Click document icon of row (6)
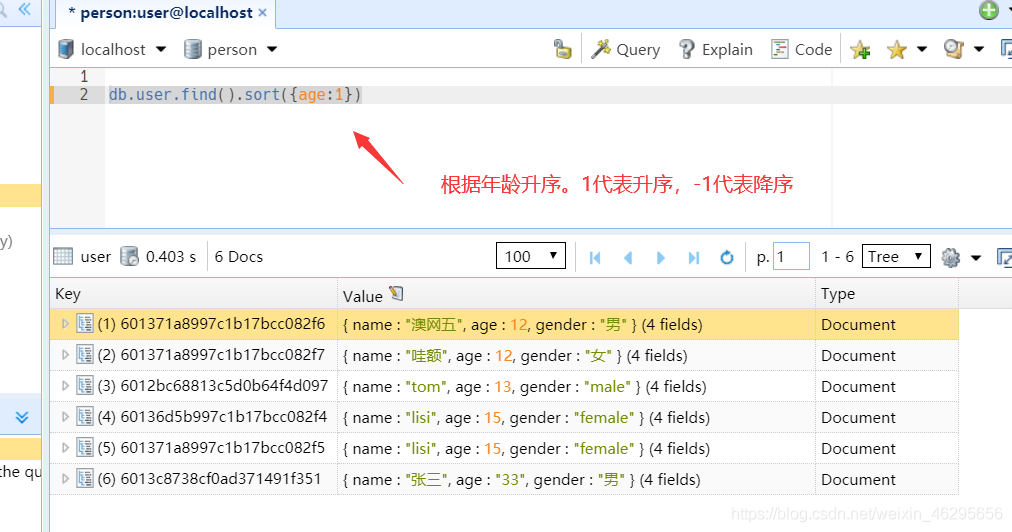The height and width of the screenshot is (532, 1012). click(x=85, y=478)
